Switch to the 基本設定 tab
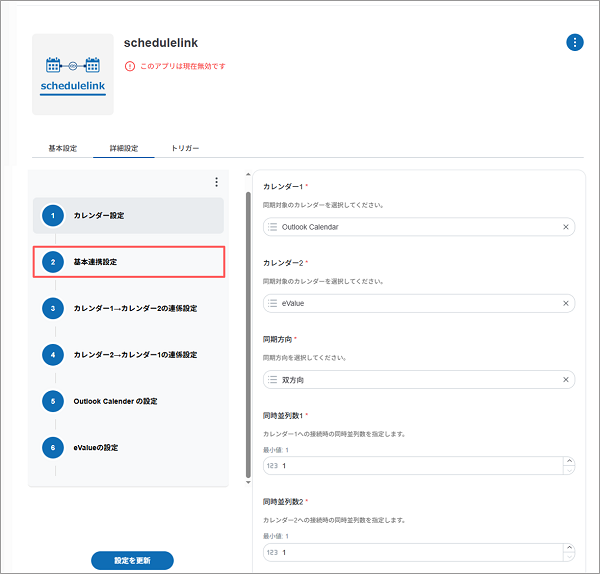The width and height of the screenshot is (600, 574). pyautogui.click(x=62, y=148)
